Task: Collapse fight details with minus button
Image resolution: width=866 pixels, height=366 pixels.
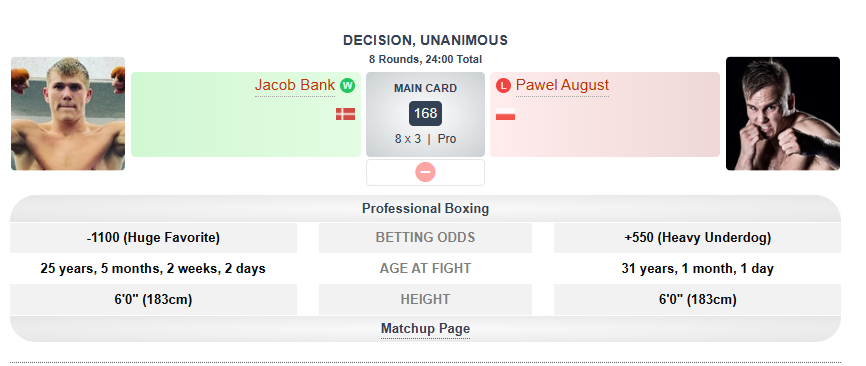Action: [x=425, y=172]
